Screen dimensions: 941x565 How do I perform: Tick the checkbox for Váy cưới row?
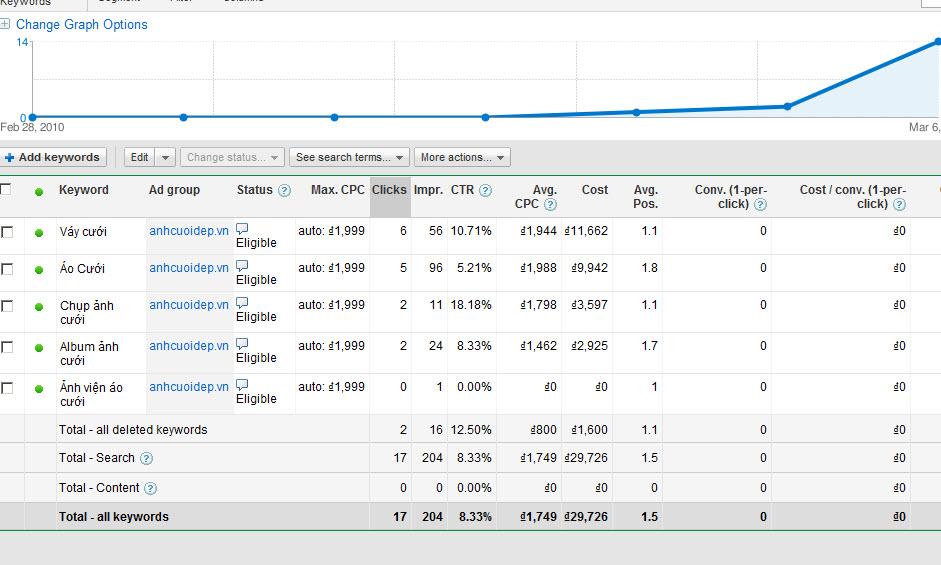(7, 232)
